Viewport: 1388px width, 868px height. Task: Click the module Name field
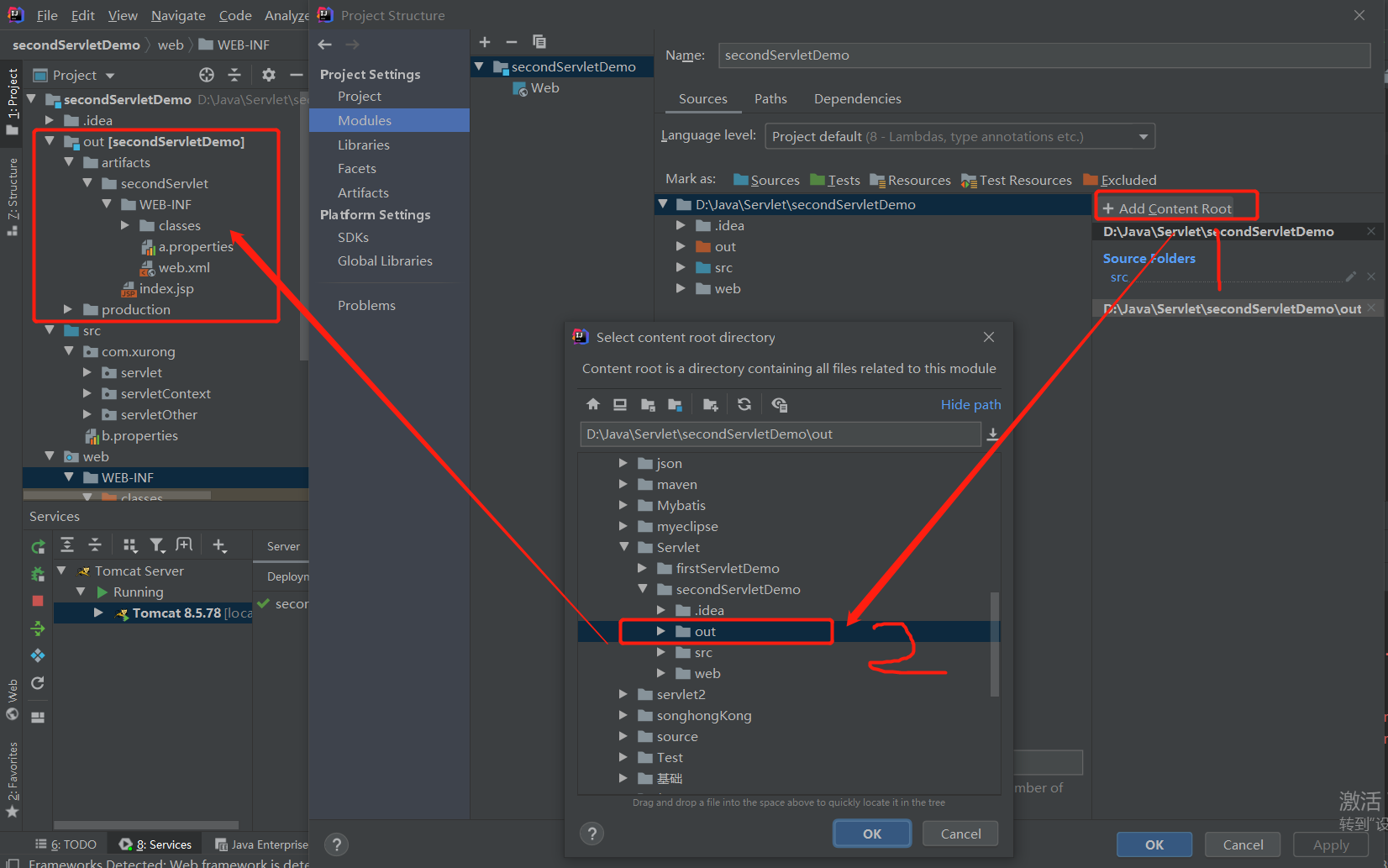click(1044, 55)
